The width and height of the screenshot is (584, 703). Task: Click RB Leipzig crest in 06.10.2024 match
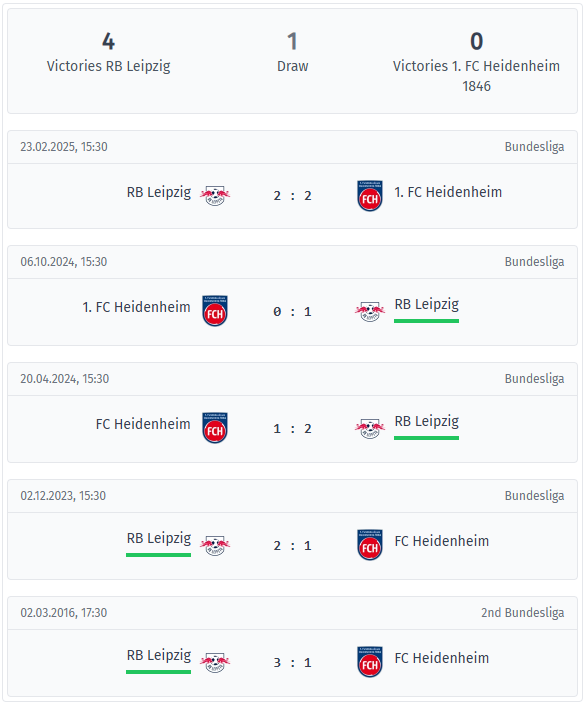click(370, 311)
